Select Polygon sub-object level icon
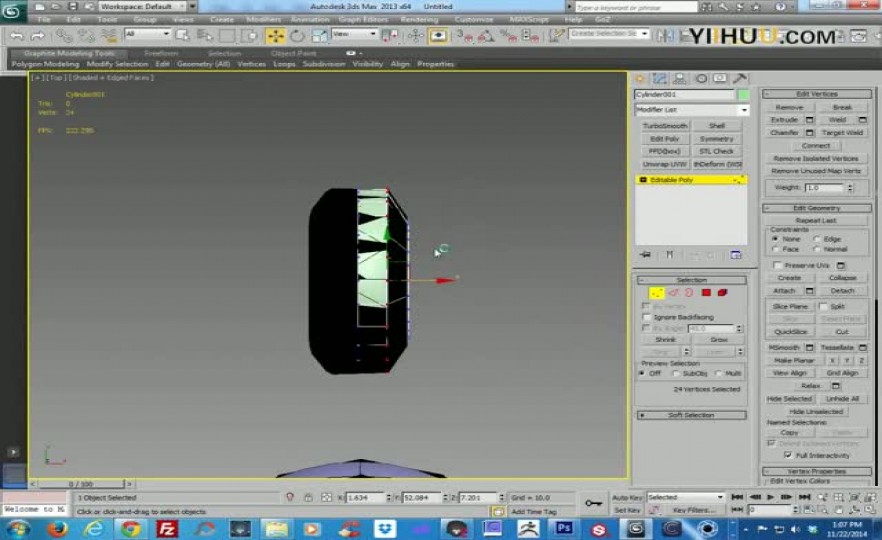This screenshot has height=540, width=882. 706,292
